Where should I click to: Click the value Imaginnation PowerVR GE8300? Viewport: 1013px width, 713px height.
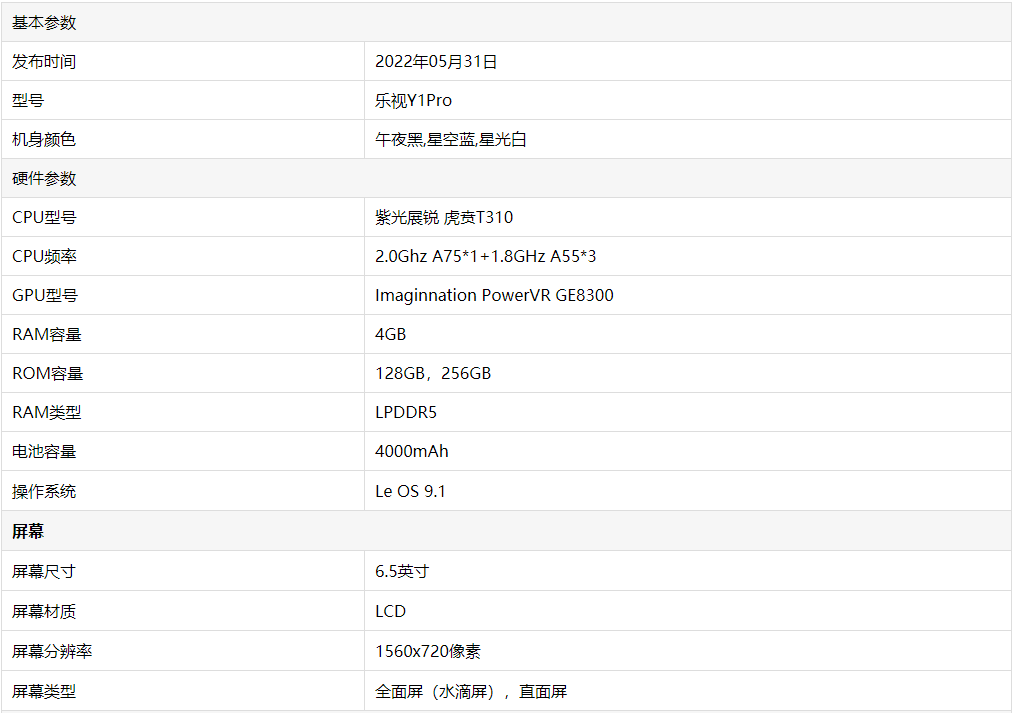tap(494, 295)
